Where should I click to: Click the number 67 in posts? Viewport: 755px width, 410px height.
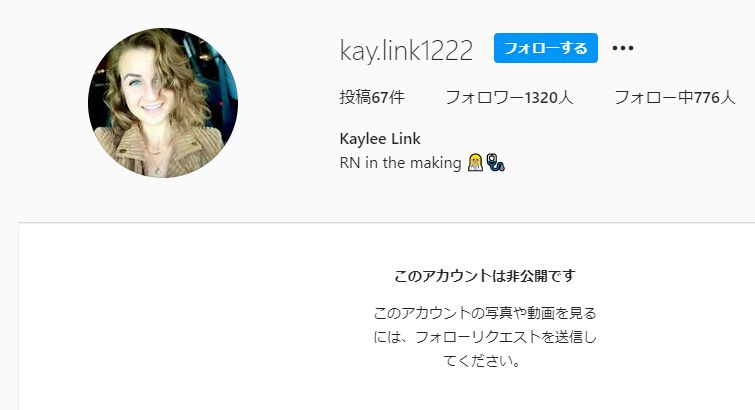[380, 98]
